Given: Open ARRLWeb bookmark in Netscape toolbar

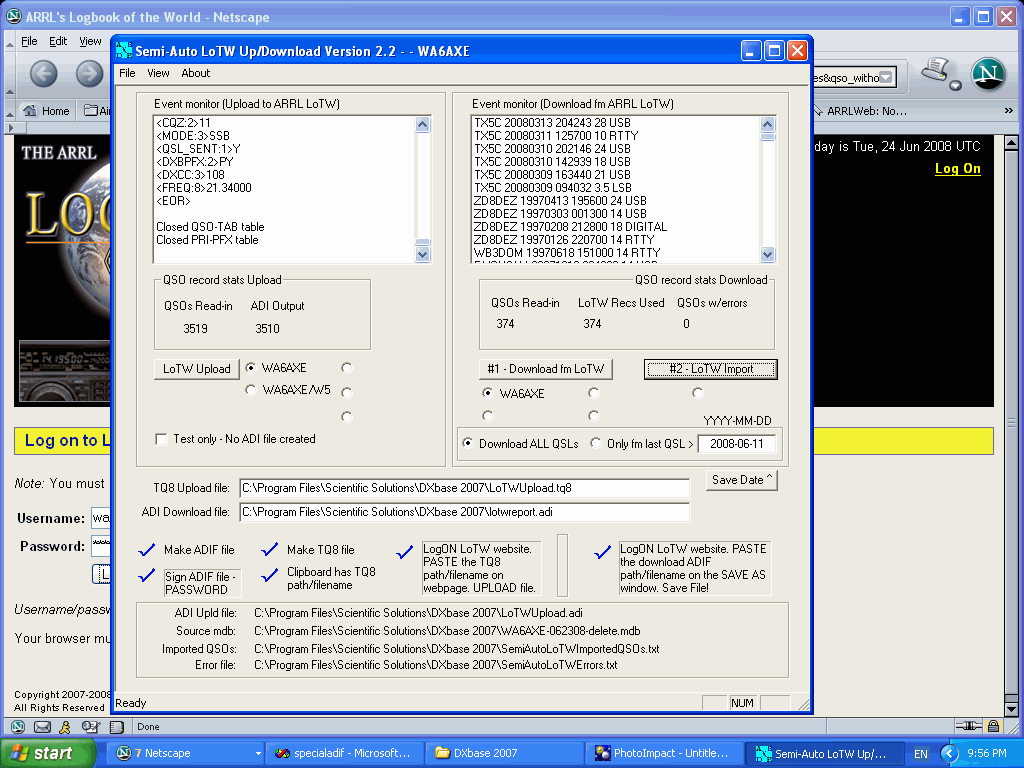Looking at the screenshot, I should (x=861, y=111).
